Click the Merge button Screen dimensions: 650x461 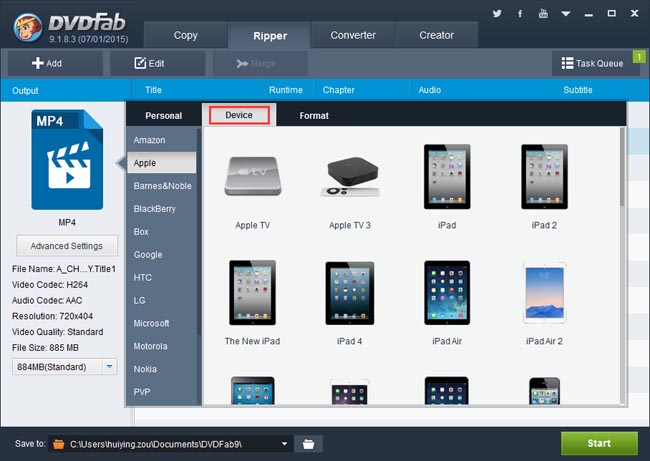coord(260,63)
